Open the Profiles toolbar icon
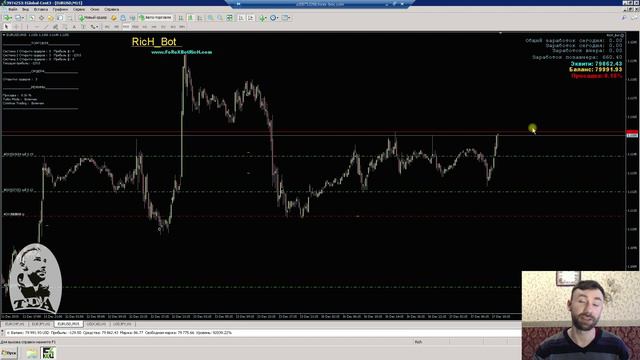Screen dimensions: 640x360 point(19,18)
